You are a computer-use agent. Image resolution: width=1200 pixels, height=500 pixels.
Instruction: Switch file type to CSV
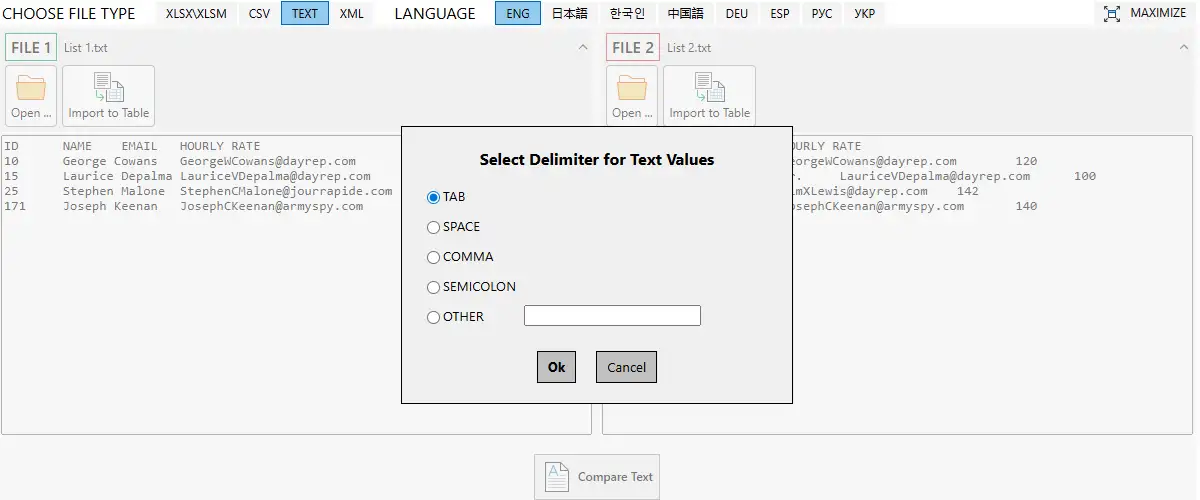[260, 14]
